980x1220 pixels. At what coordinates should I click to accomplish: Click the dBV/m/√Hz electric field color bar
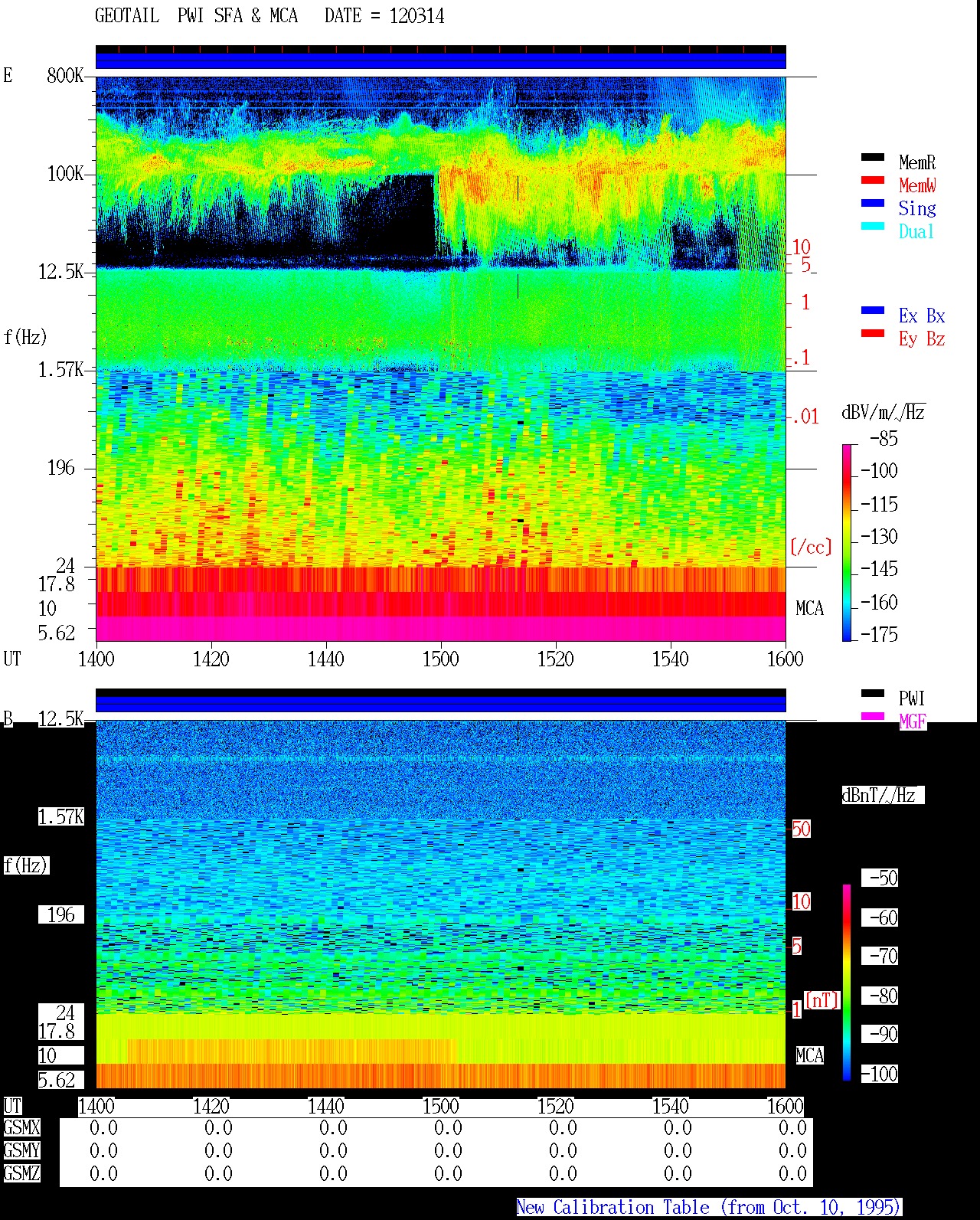click(847, 542)
